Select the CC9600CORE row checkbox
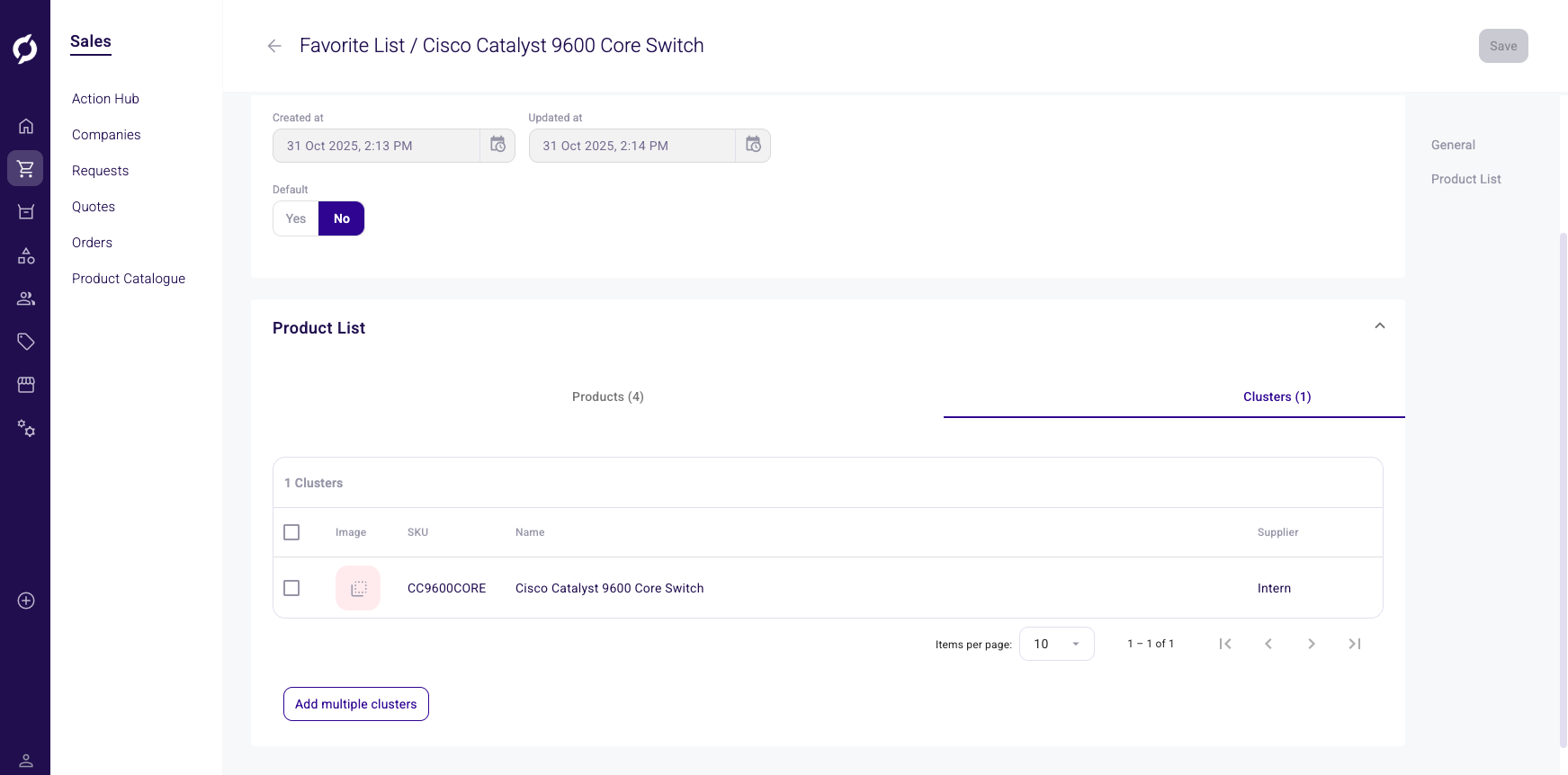1568x775 pixels. [x=291, y=588]
